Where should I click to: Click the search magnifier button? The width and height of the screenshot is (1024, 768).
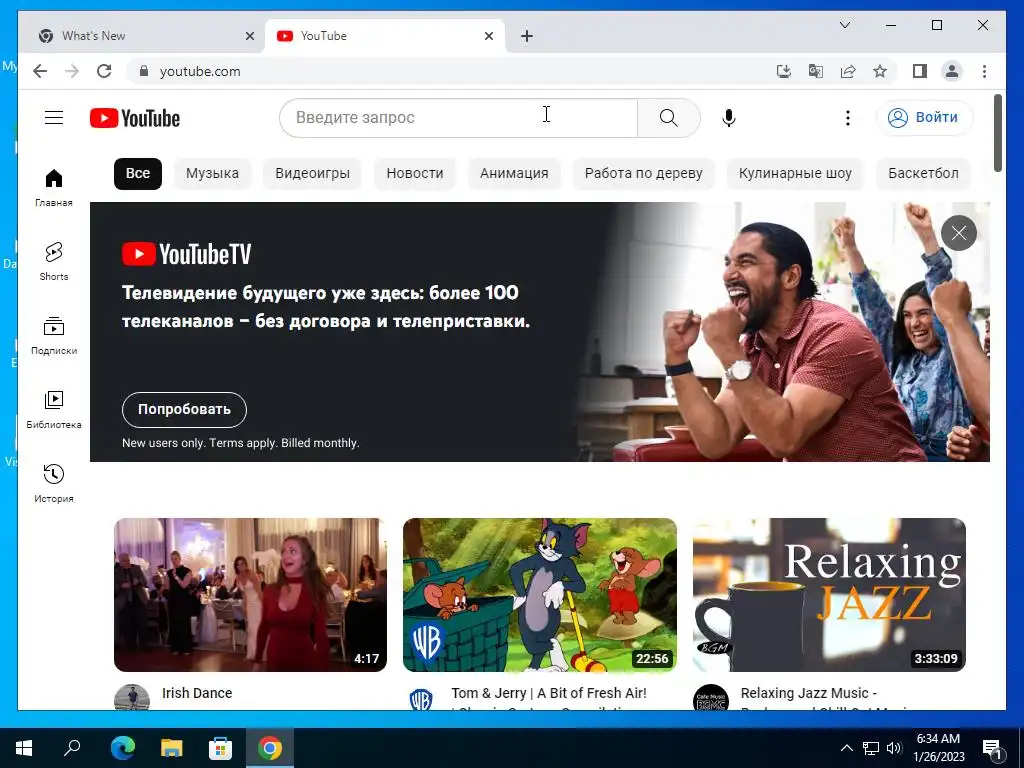click(669, 118)
